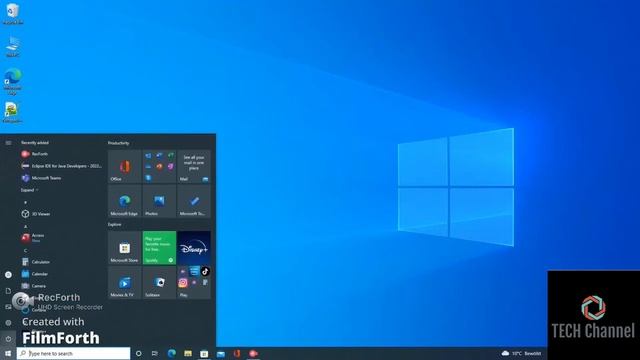Open Mail from the taskbar
This screenshot has width=640, height=360.
point(221,353)
